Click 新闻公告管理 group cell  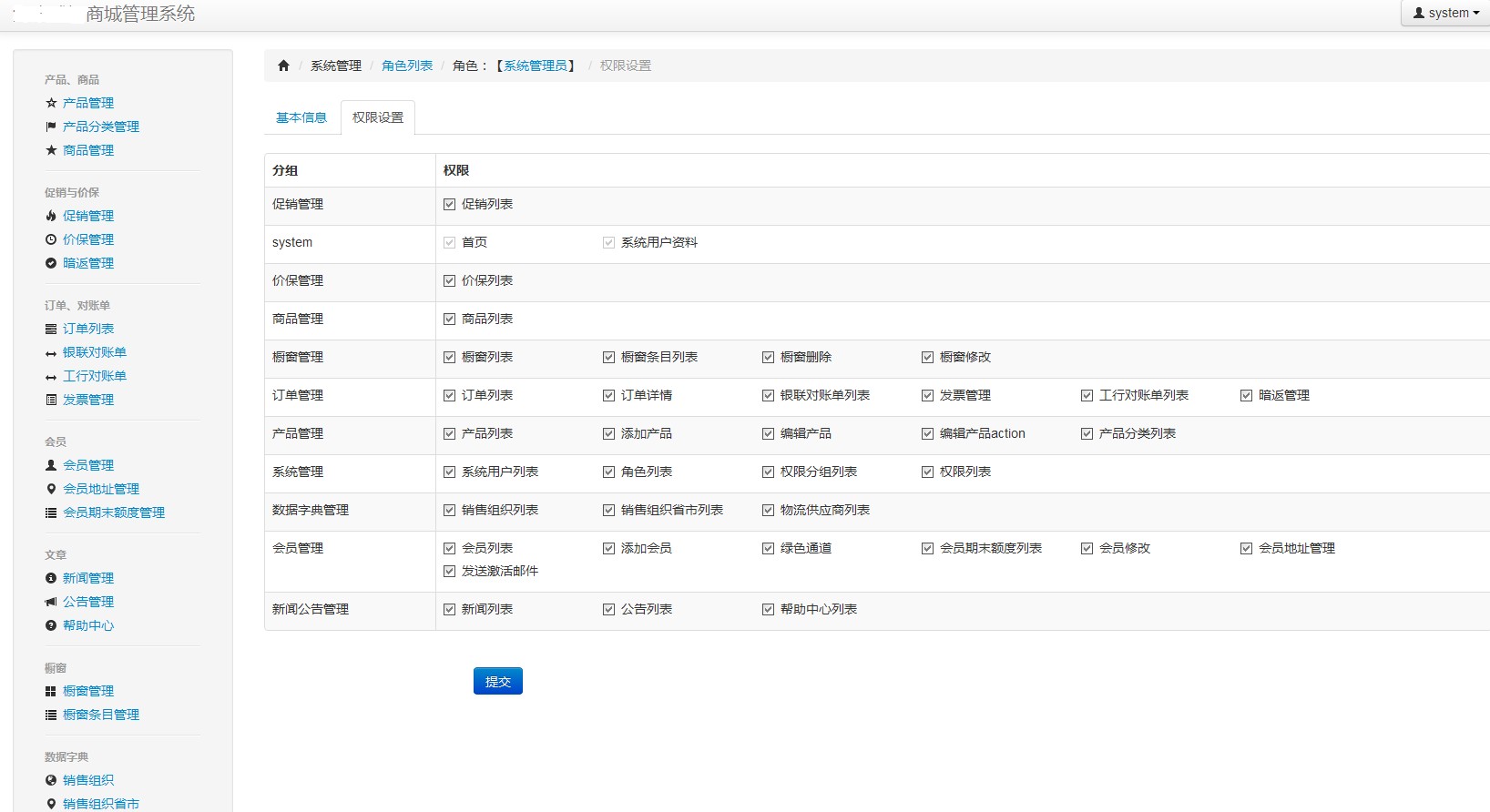coord(350,610)
